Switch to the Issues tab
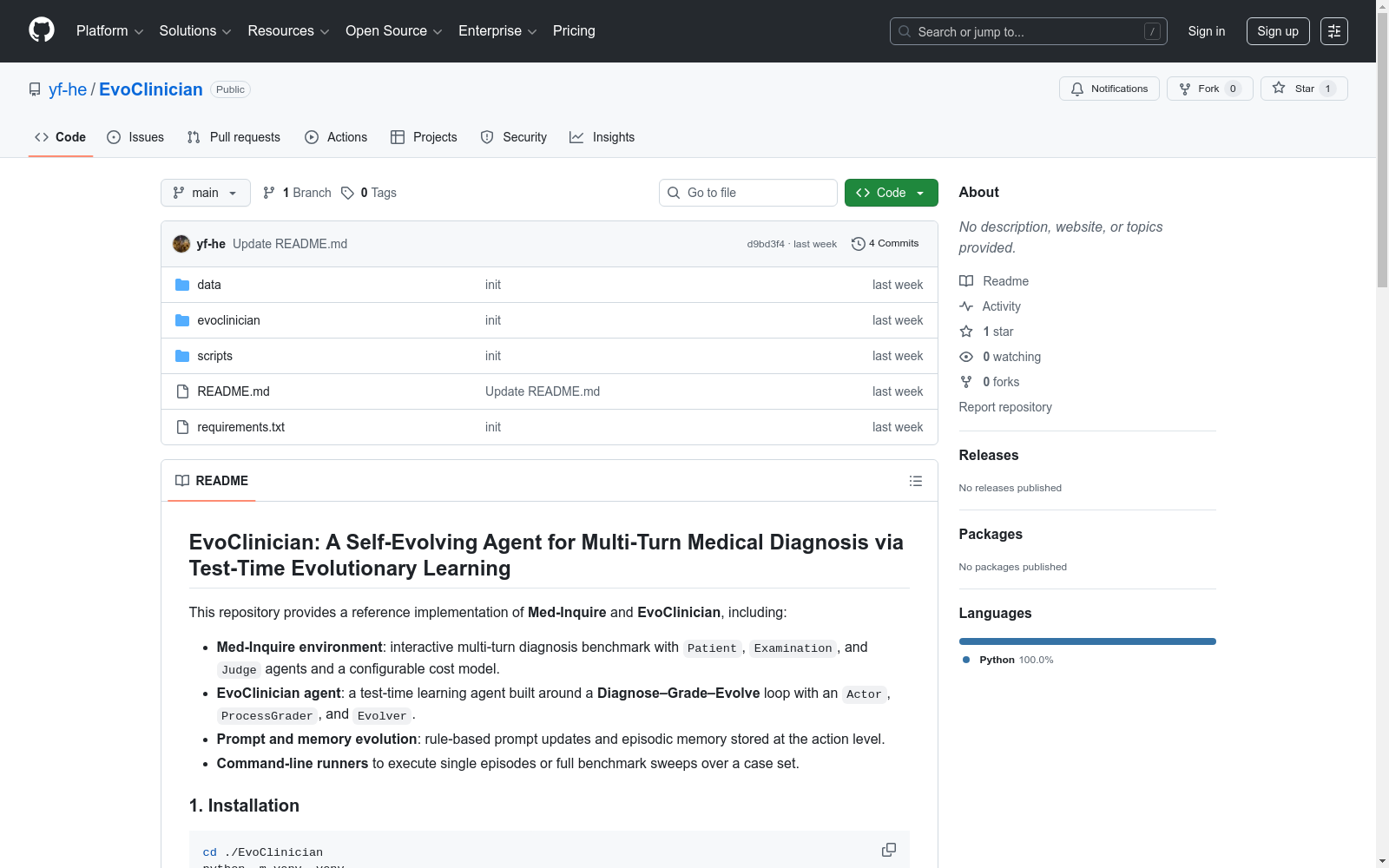1389x868 pixels. (x=135, y=137)
